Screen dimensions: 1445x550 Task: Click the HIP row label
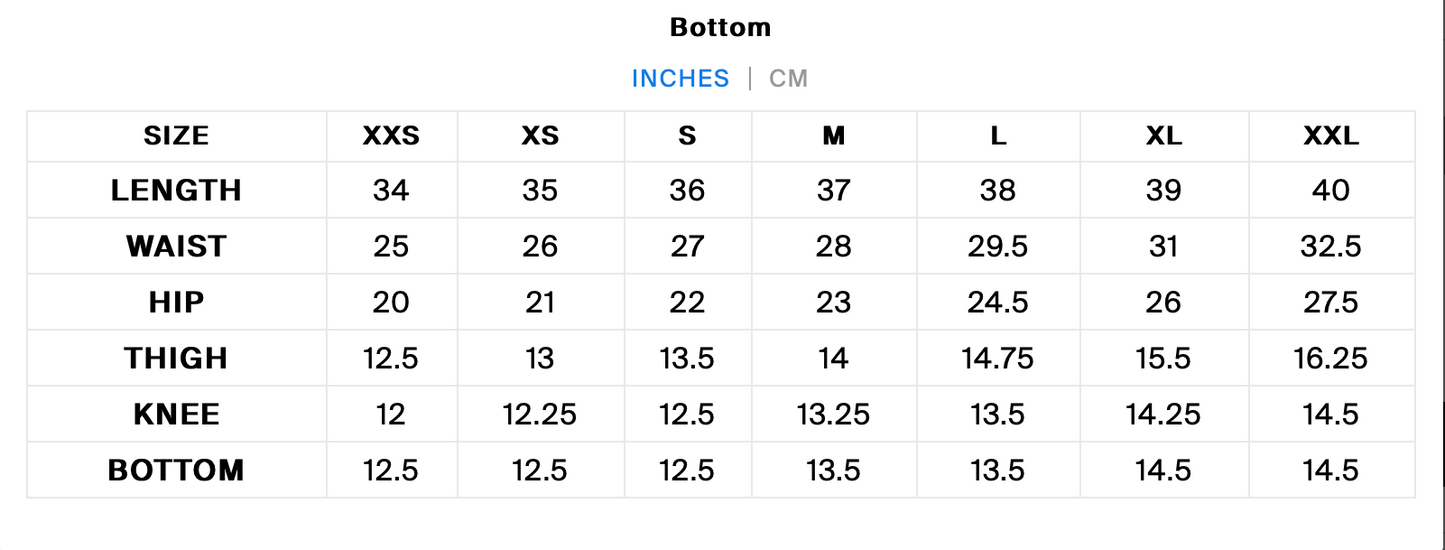click(x=176, y=302)
